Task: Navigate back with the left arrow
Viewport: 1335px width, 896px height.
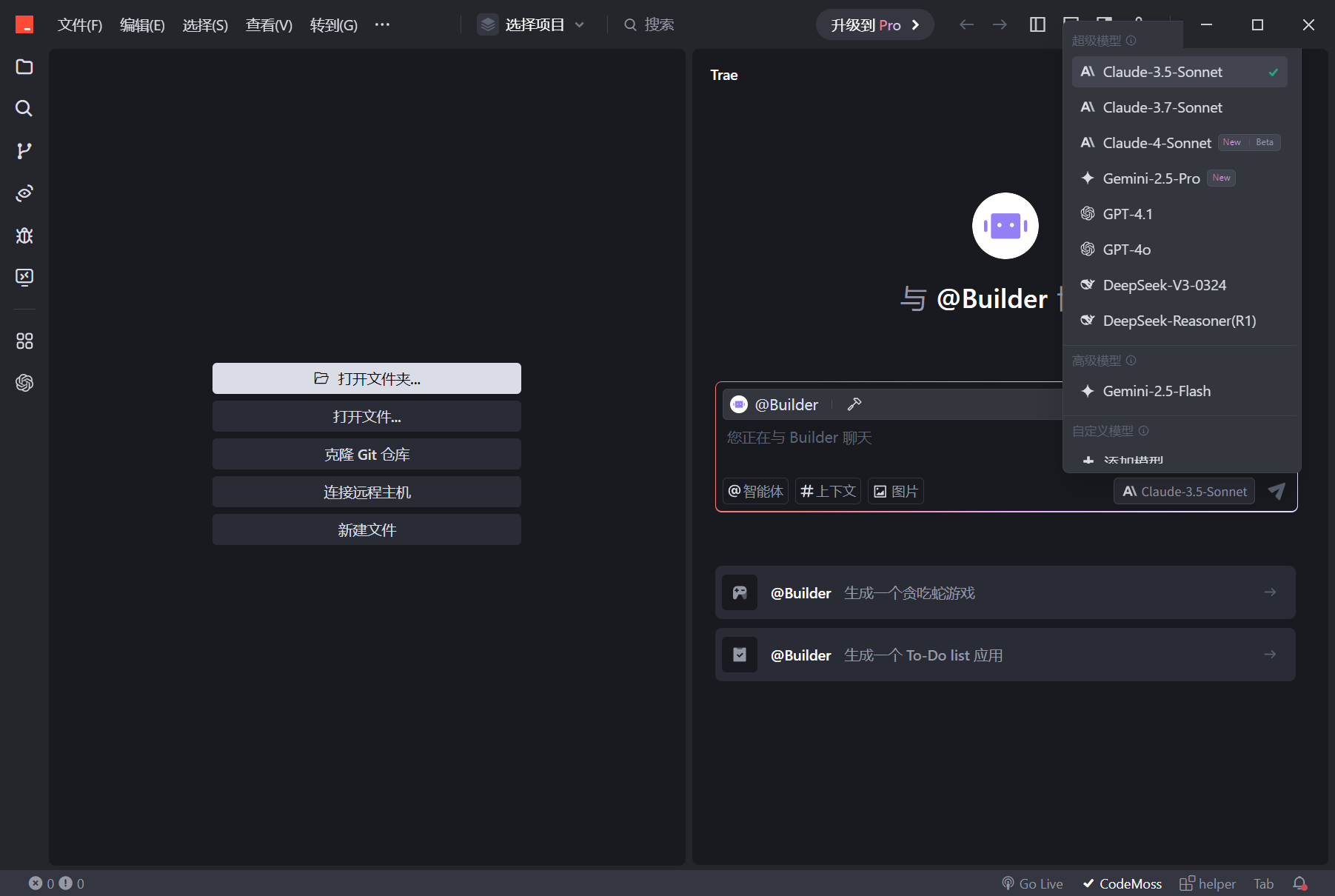Action: pyautogui.click(x=966, y=24)
